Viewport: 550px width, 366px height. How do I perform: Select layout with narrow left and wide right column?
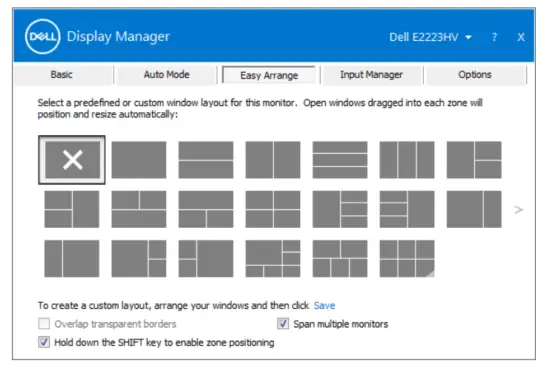point(72,259)
